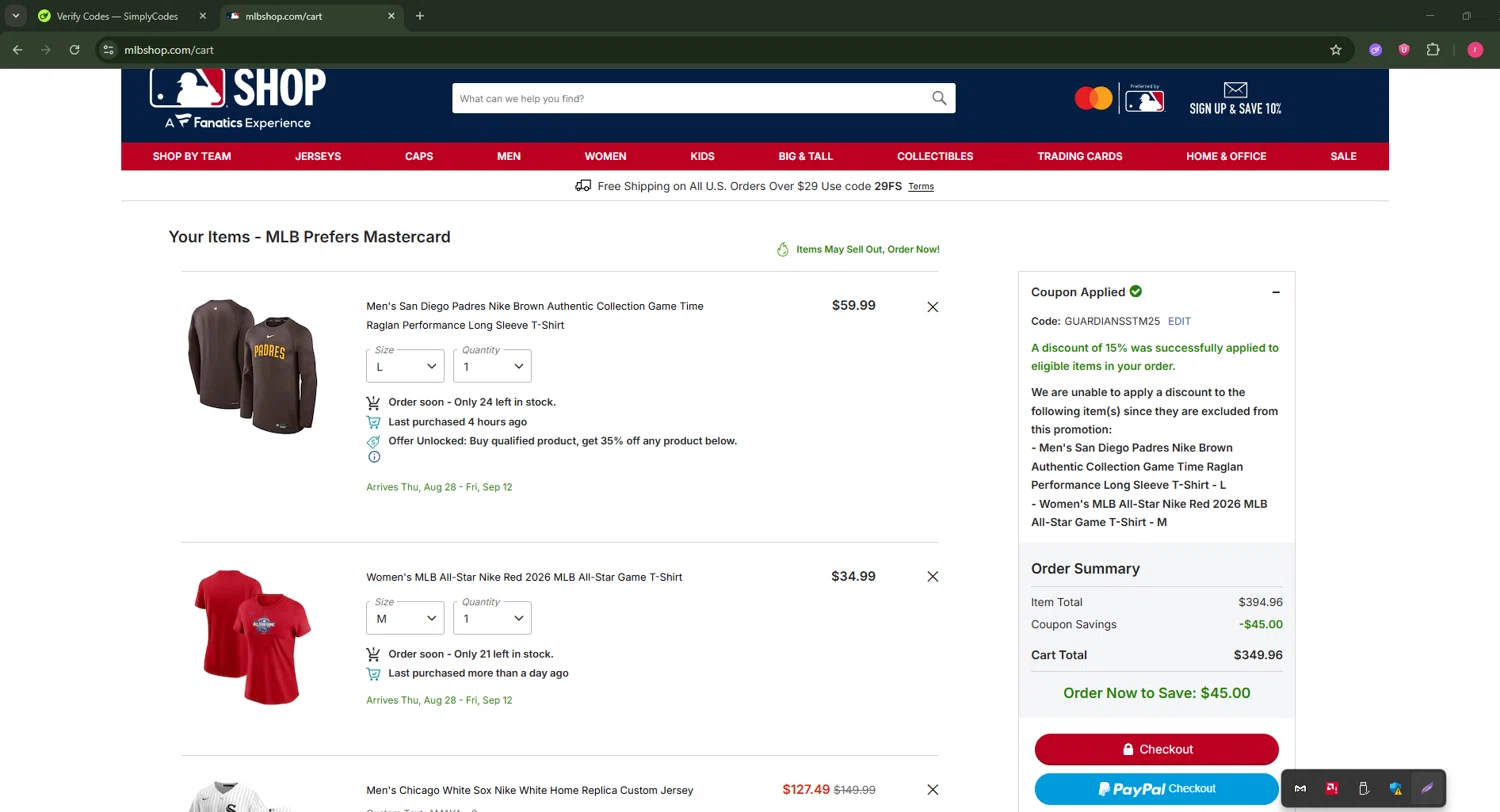Image resolution: width=1500 pixels, height=812 pixels.
Task: Remove the Chicago White Sox custom jersey
Action: [x=933, y=790]
